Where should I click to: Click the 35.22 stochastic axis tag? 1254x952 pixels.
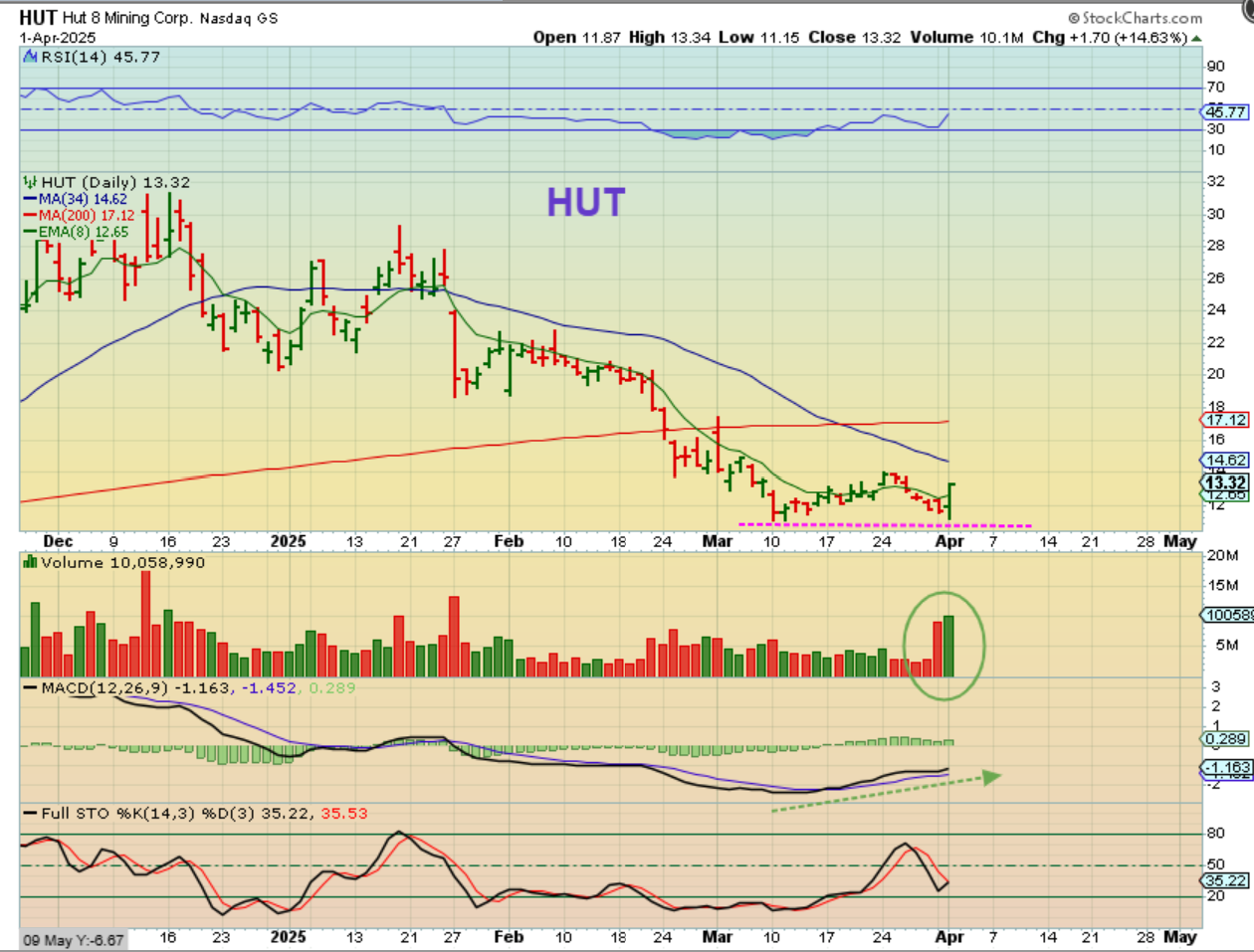click(x=1225, y=880)
